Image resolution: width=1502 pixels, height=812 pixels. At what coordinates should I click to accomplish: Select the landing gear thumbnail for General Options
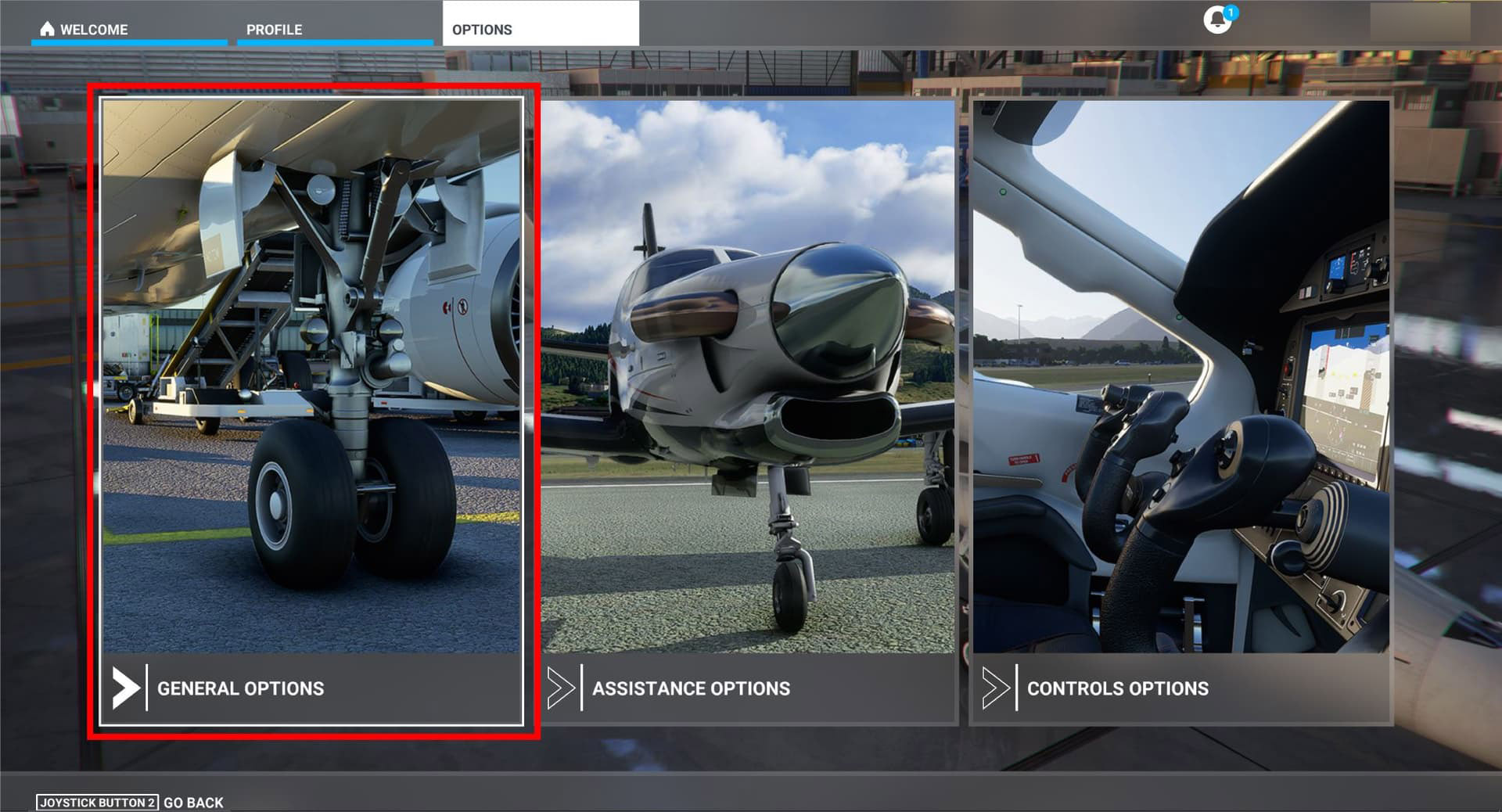pyautogui.click(x=311, y=376)
